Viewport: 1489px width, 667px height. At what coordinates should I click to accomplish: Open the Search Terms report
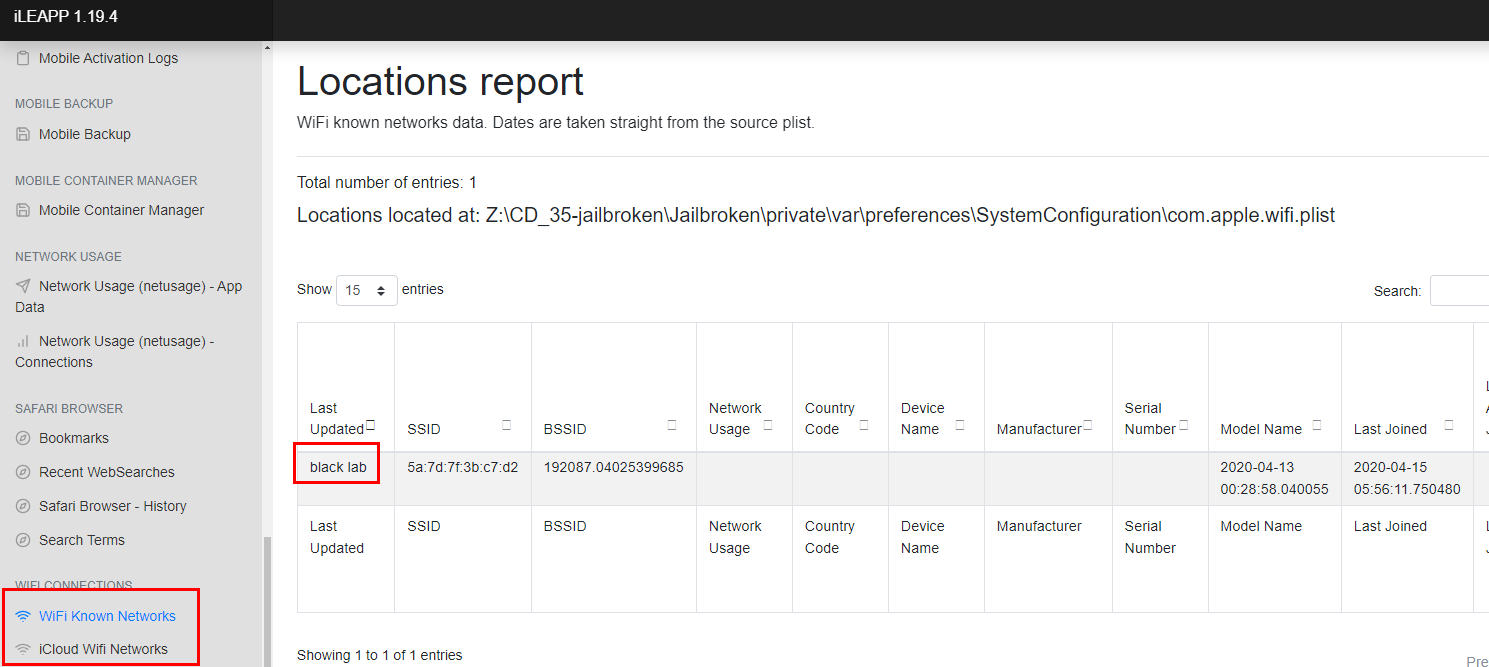82,540
